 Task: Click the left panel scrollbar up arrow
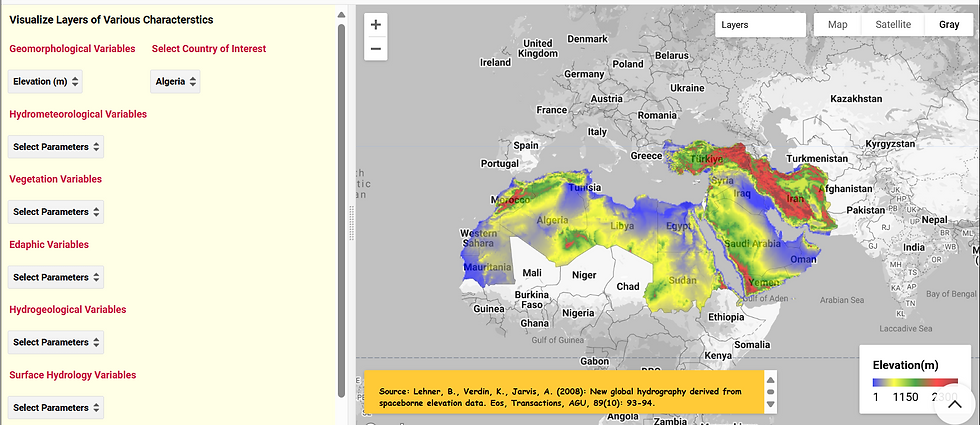pos(341,14)
